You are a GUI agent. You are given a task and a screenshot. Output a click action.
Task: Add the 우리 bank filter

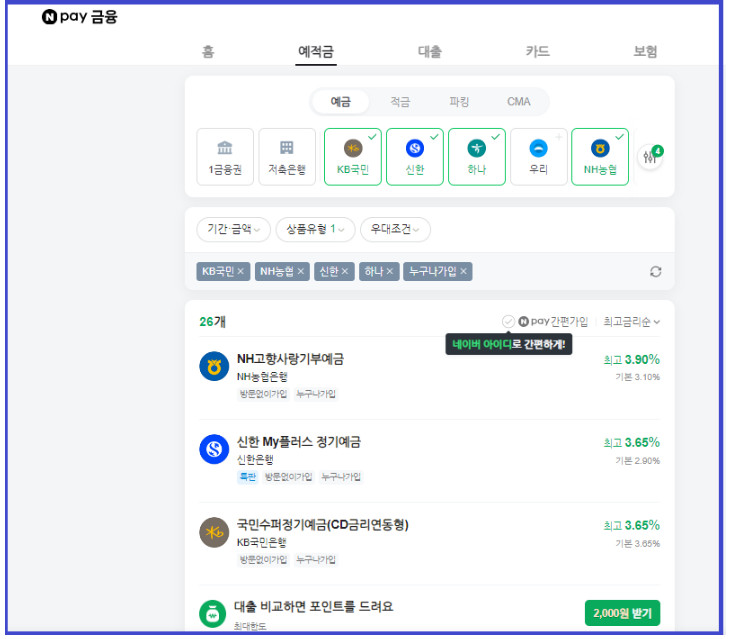[539, 157]
